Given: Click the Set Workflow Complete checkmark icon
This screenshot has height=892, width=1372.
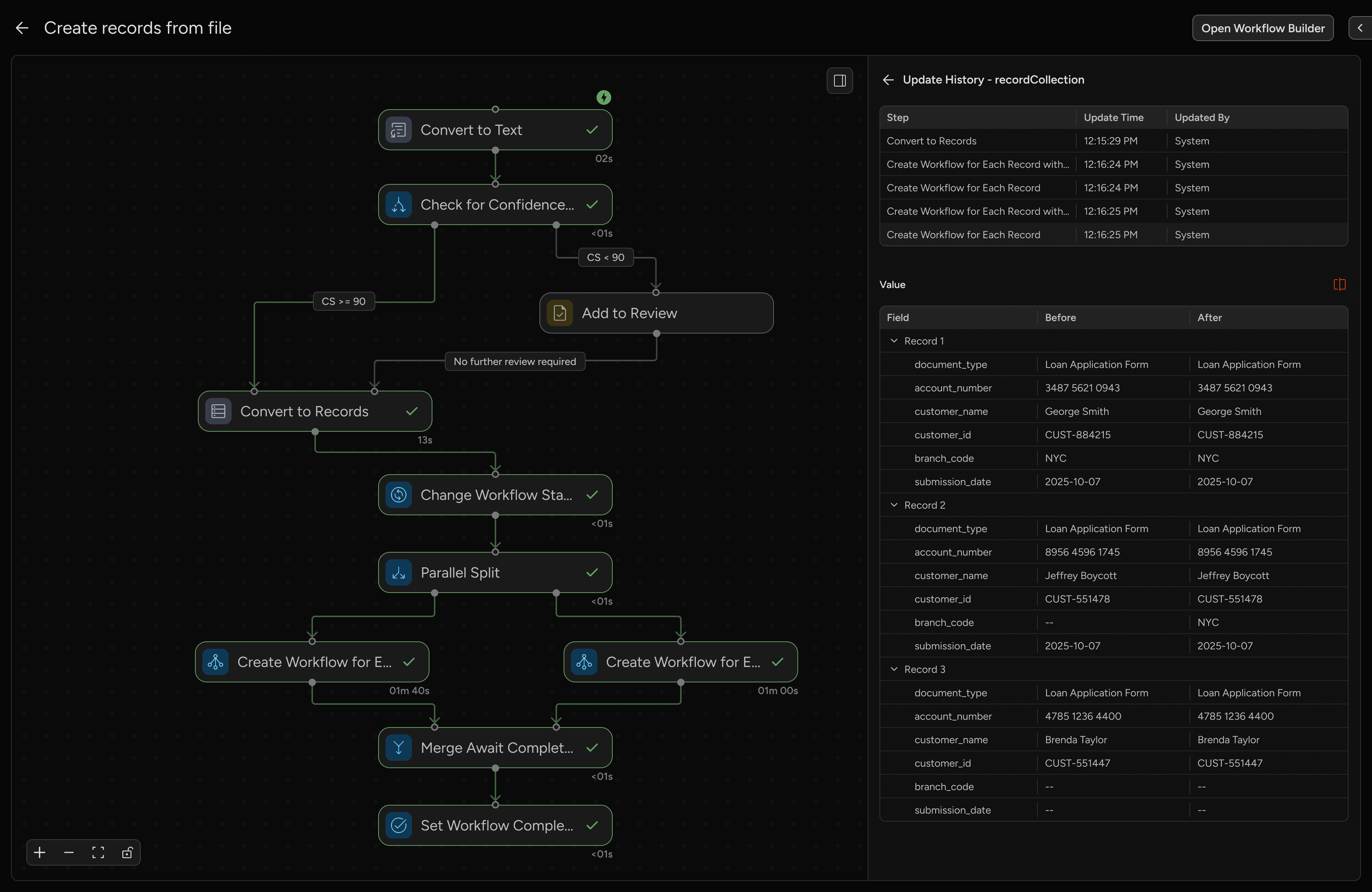Looking at the screenshot, I should [x=398, y=825].
